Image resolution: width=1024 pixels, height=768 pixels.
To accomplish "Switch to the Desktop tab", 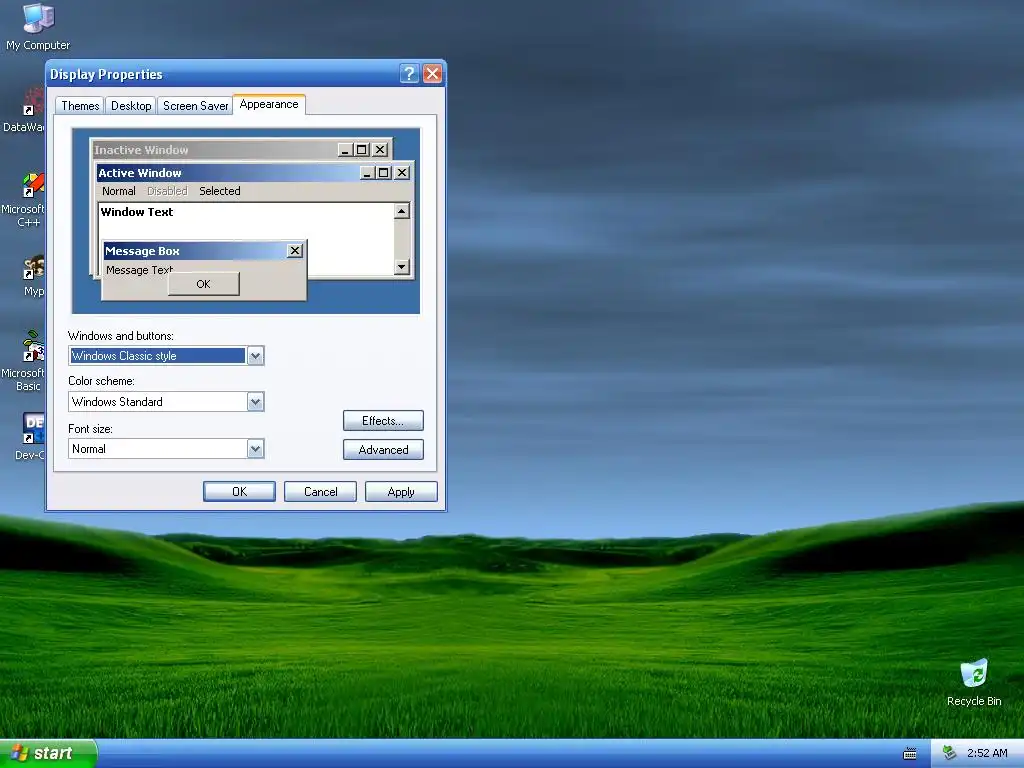I will [131, 106].
